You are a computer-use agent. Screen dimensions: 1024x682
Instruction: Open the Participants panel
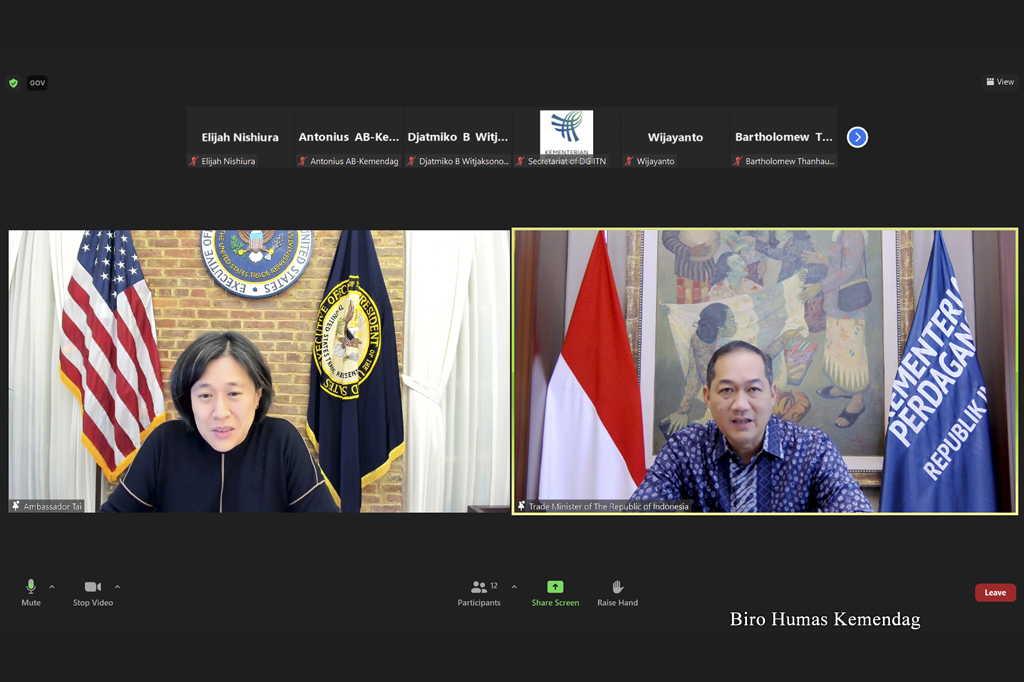(x=480, y=588)
